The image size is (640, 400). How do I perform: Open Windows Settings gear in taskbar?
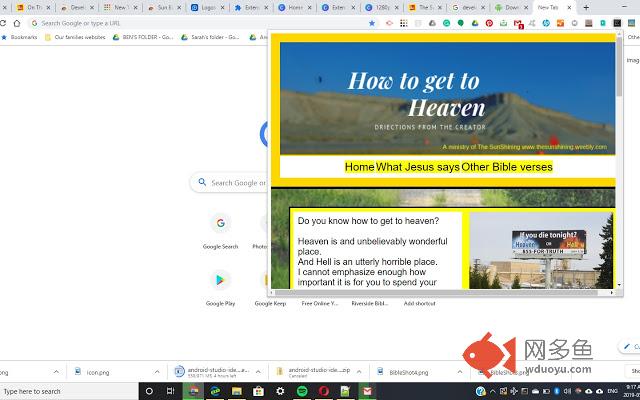coord(280,391)
